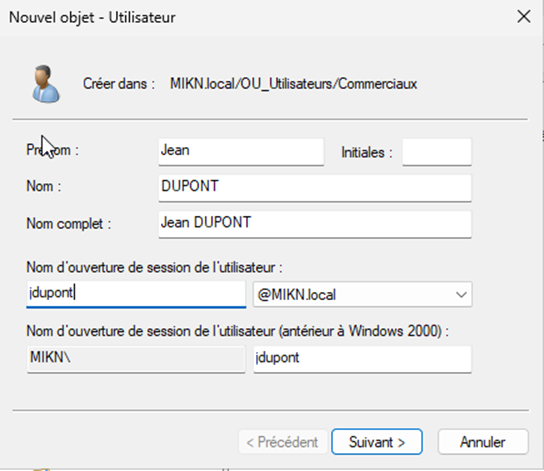Screen dimensions: 544x471
Task: Close the Nouvel objet - Utilisateur dialog
Action: pyautogui.click(x=524, y=16)
